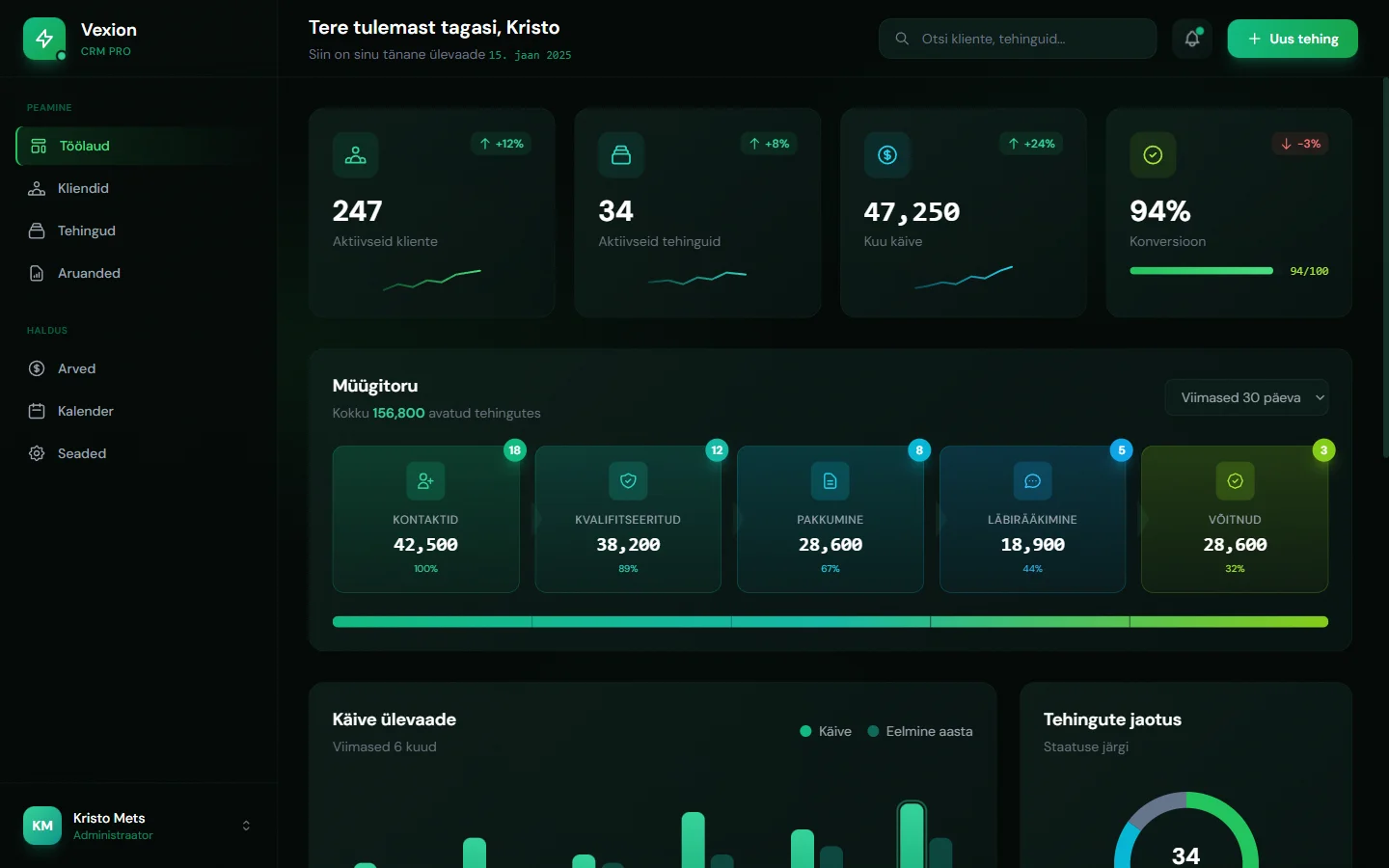Click the Kuu käive dollar icon

pos(887,155)
